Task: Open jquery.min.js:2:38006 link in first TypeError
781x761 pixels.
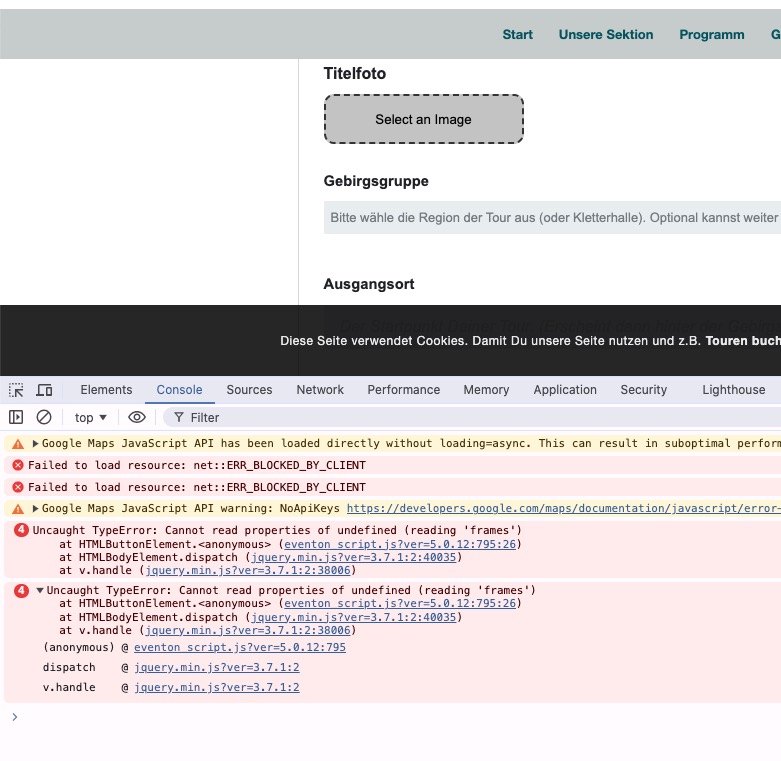Action: pos(248,570)
